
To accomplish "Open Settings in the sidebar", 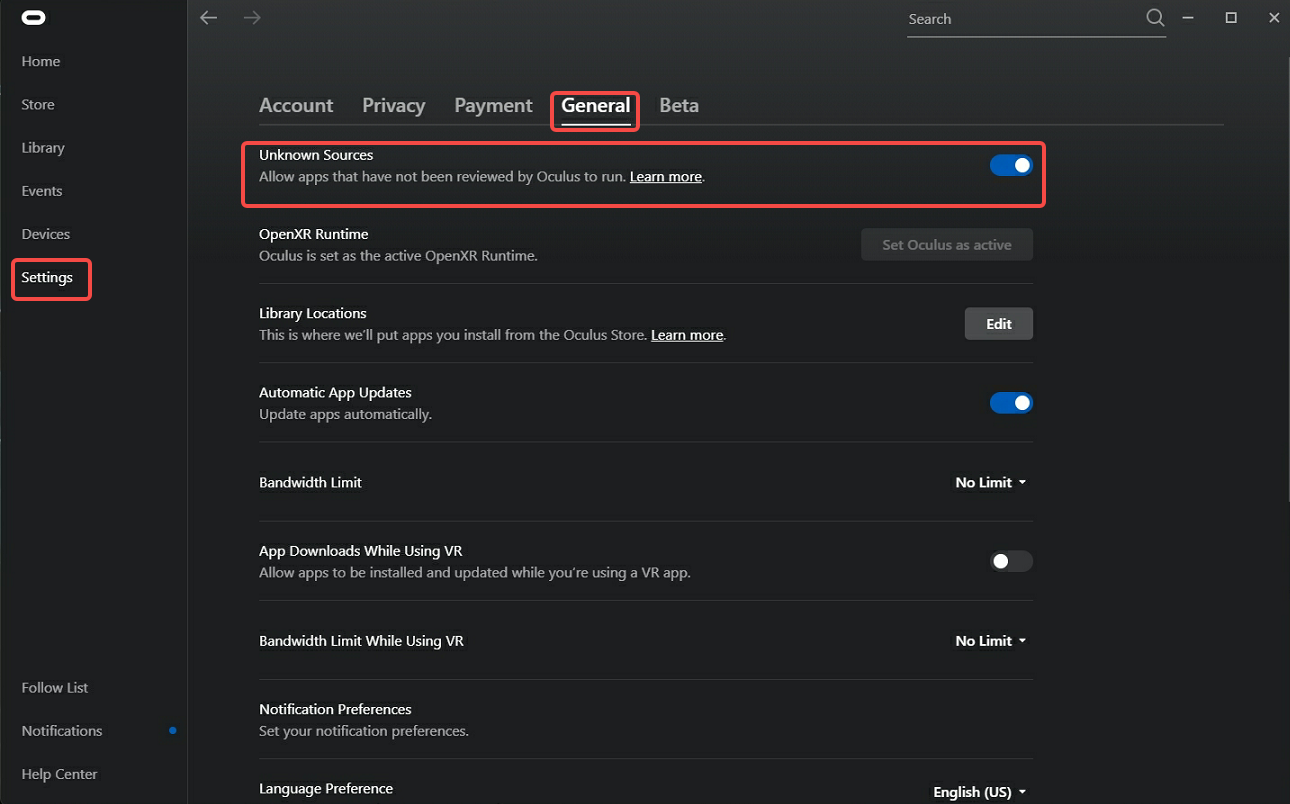I will (47, 277).
